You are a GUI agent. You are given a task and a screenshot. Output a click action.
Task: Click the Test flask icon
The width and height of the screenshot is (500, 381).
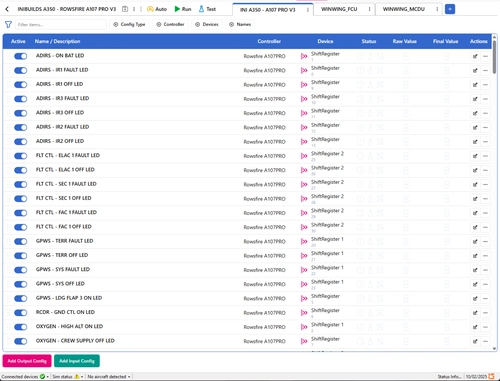[x=201, y=9]
